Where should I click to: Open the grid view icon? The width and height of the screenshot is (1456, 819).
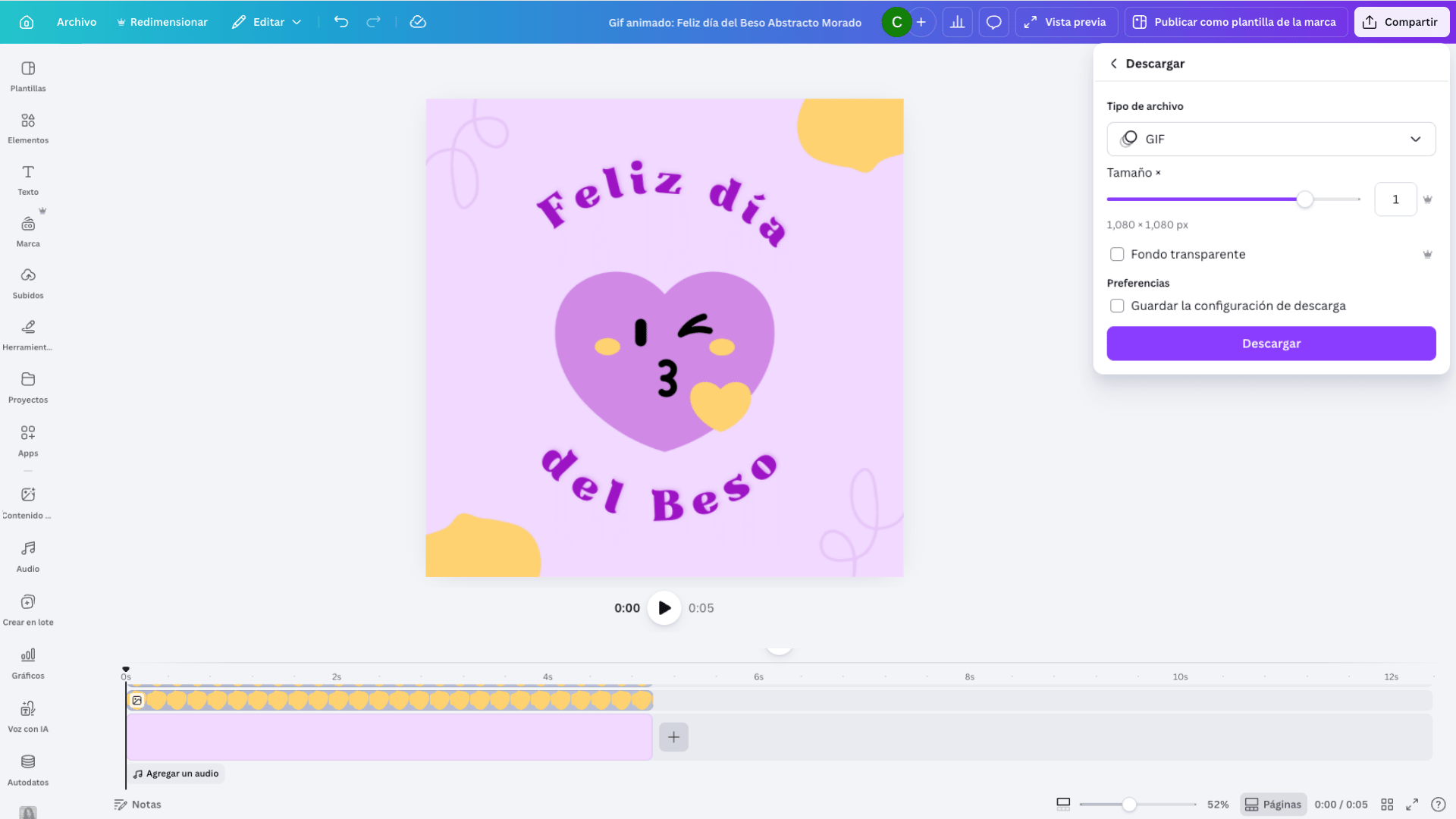pos(1387,805)
